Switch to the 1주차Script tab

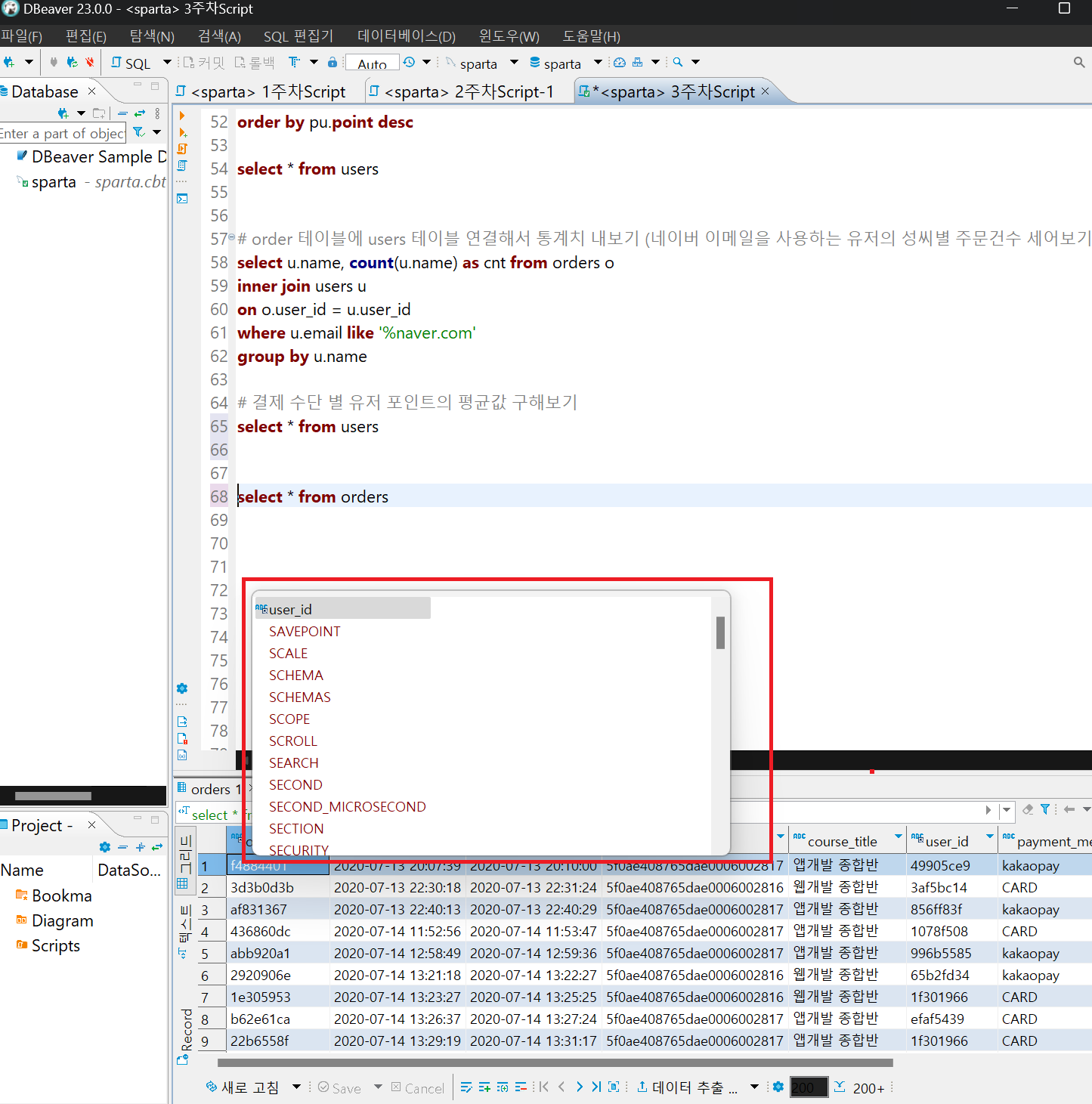261,92
